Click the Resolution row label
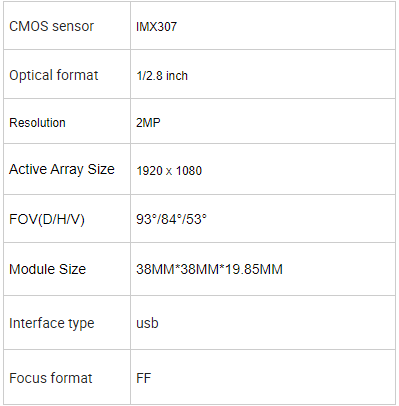The height and width of the screenshot is (406, 399). pyautogui.click(x=37, y=123)
